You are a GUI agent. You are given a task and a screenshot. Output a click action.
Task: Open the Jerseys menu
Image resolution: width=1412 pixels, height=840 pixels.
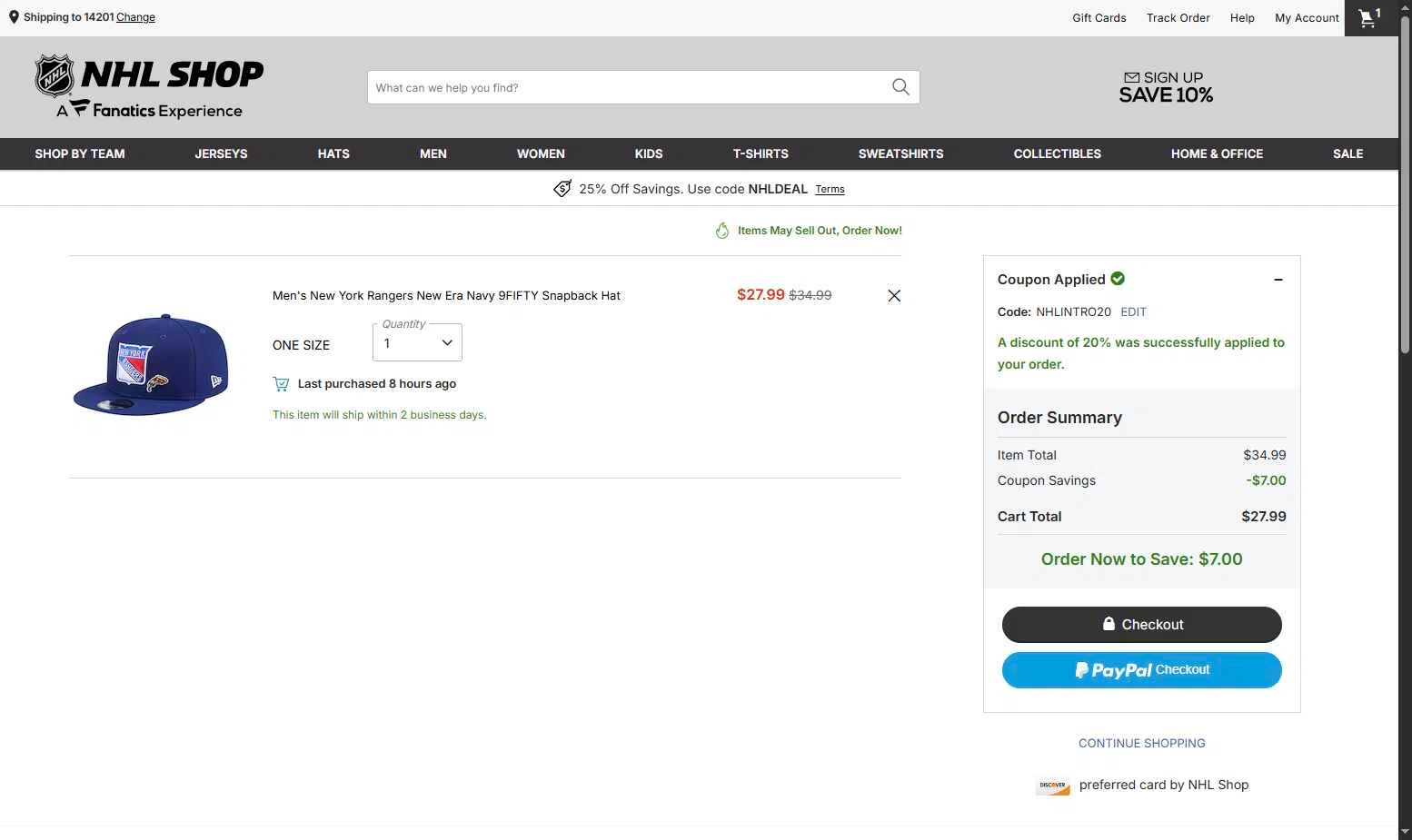click(x=221, y=154)
